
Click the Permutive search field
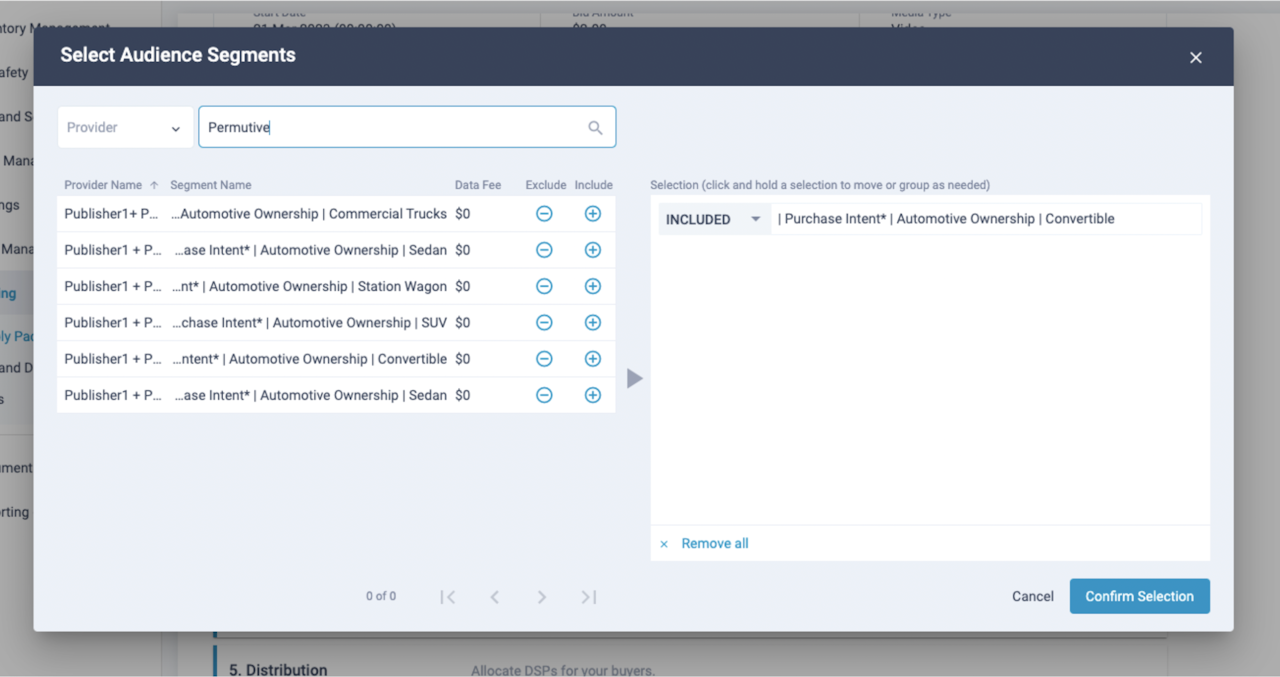coord(407,127)
